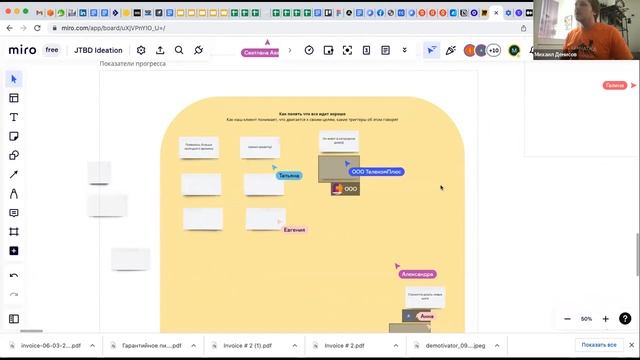Close the active Miro browser tab
Viewport: 640px width, 360px height.
496,13
